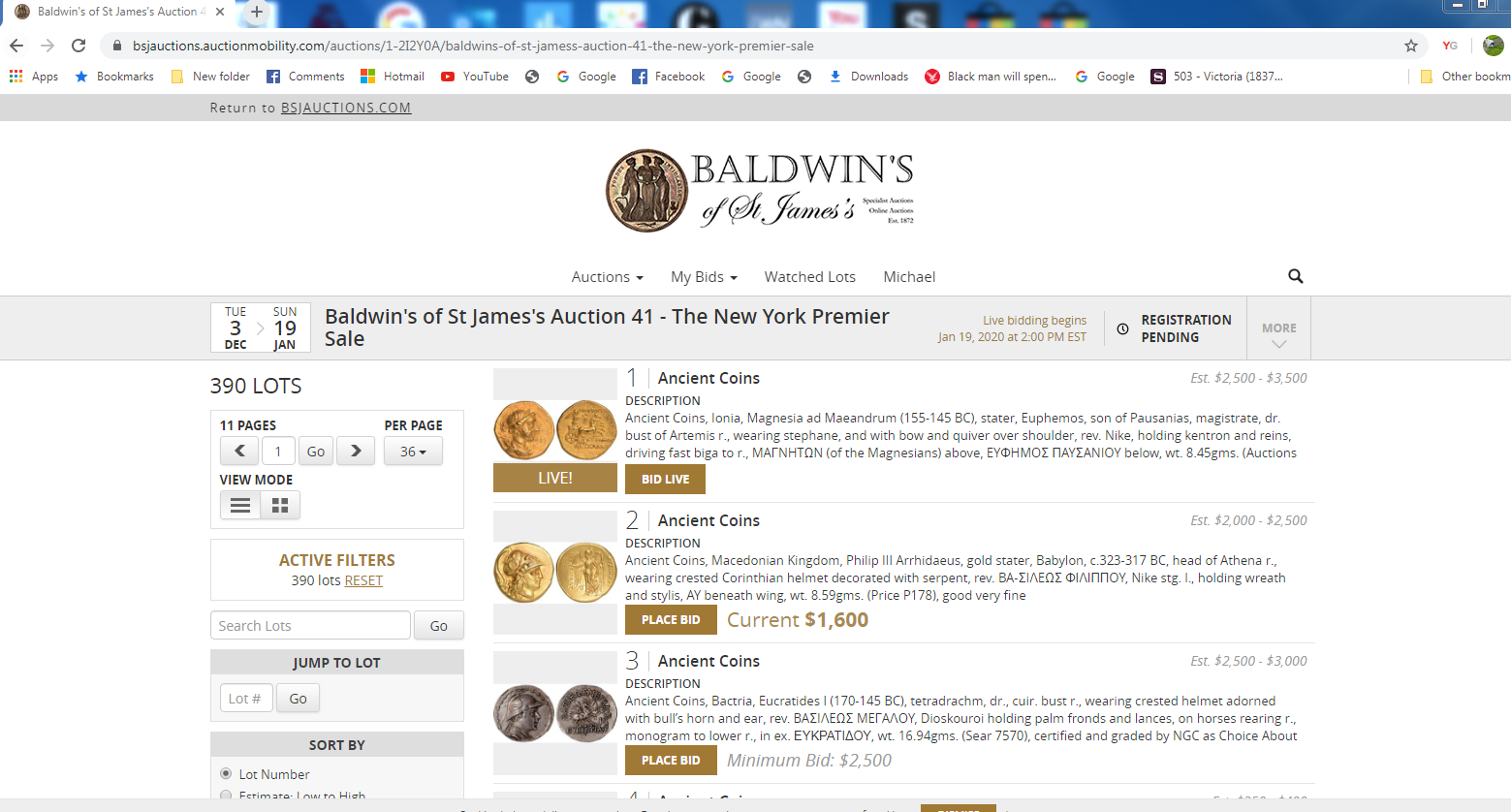
Task: Click the Baldwin's of St James's logo
Action: tap(760, 191)
